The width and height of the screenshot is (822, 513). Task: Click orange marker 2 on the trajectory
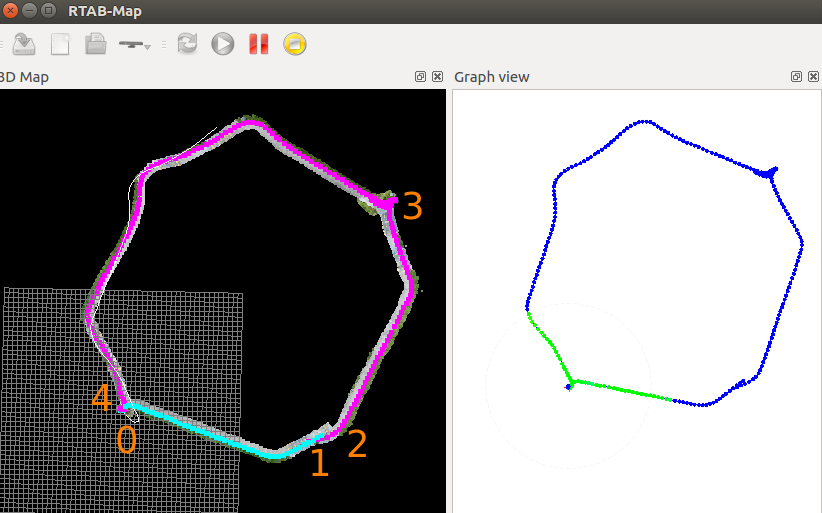tap(357, 443)
